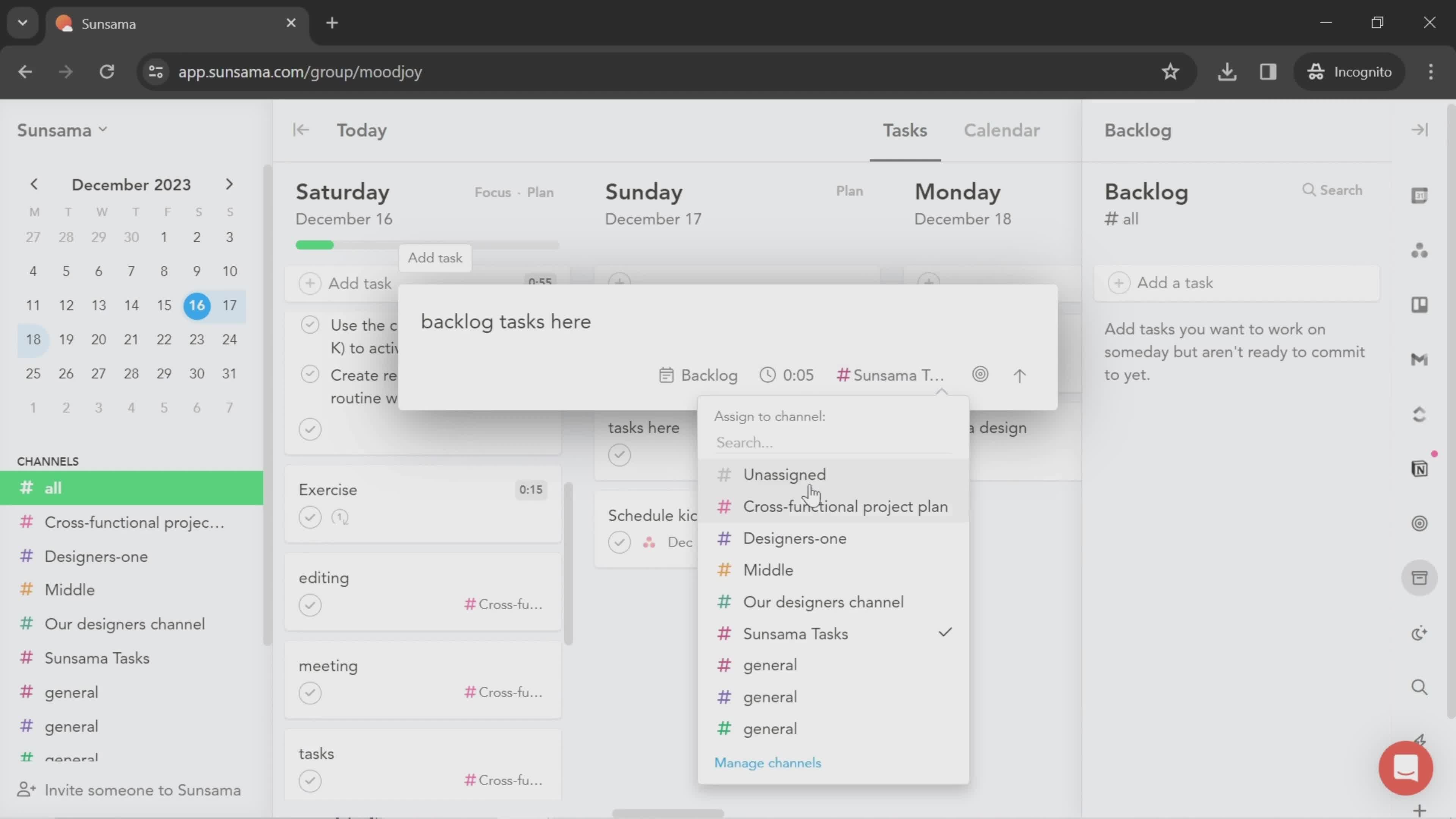Click Manage channels link
This screenshot has width=1456, height=819.
click(x=767, y=763)
